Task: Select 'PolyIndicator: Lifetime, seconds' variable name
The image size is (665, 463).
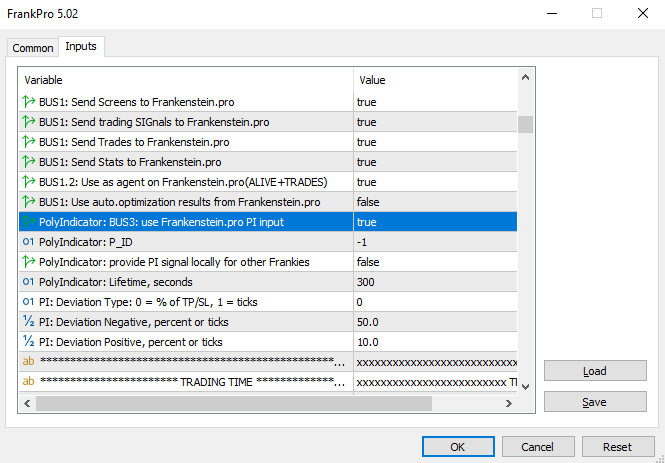Action: pos(116,282)
